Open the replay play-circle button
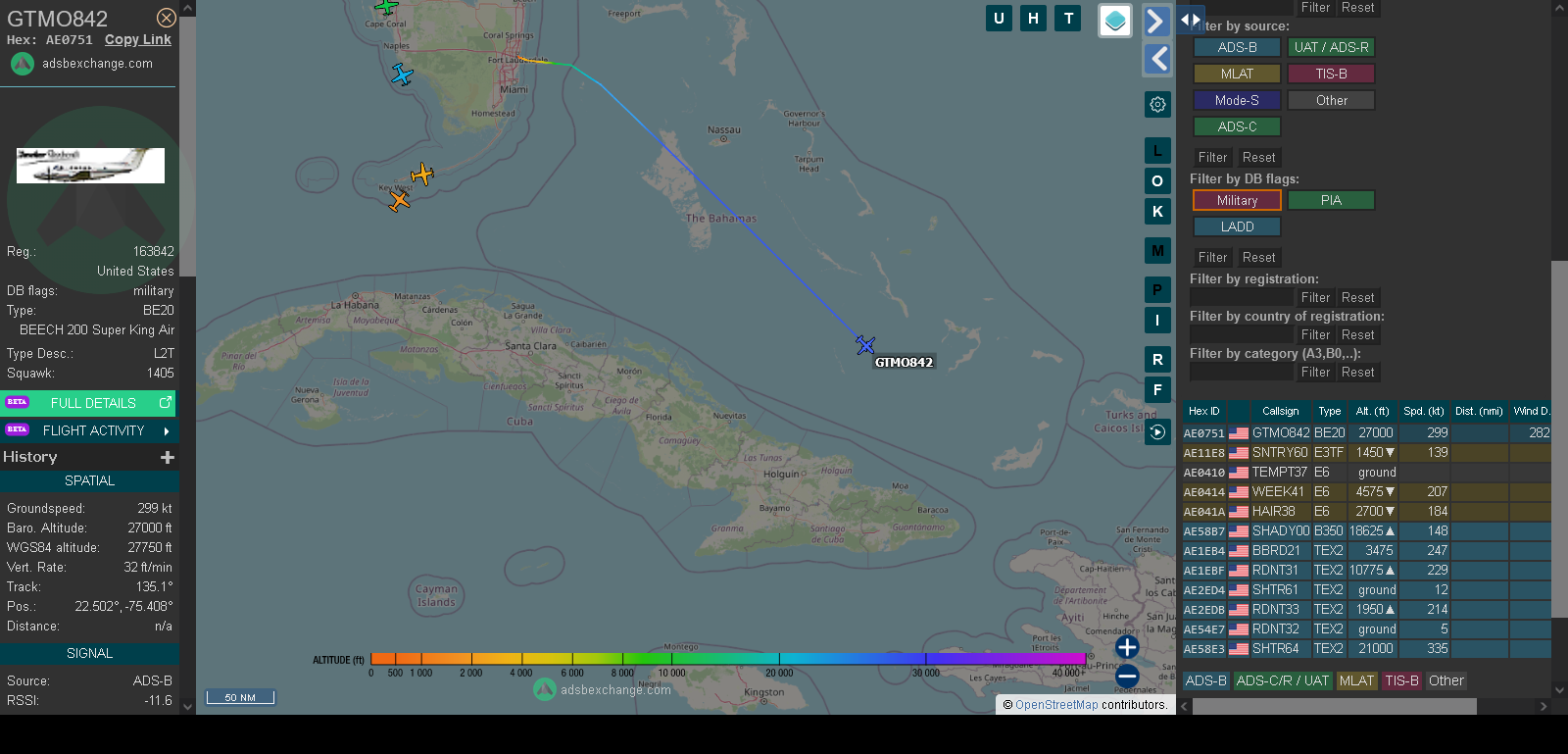1568x754 pixels. (x=1157, y=432)
